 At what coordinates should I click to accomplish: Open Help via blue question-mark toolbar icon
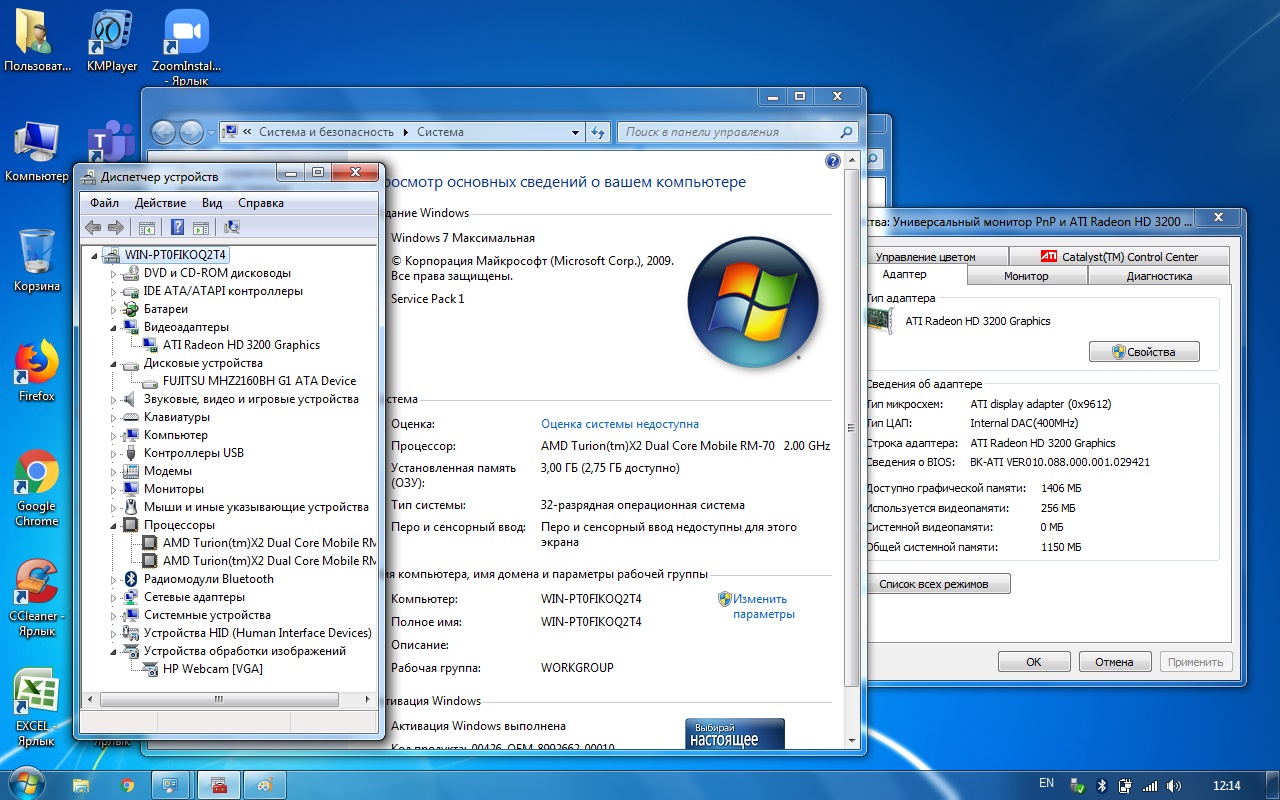177,227
